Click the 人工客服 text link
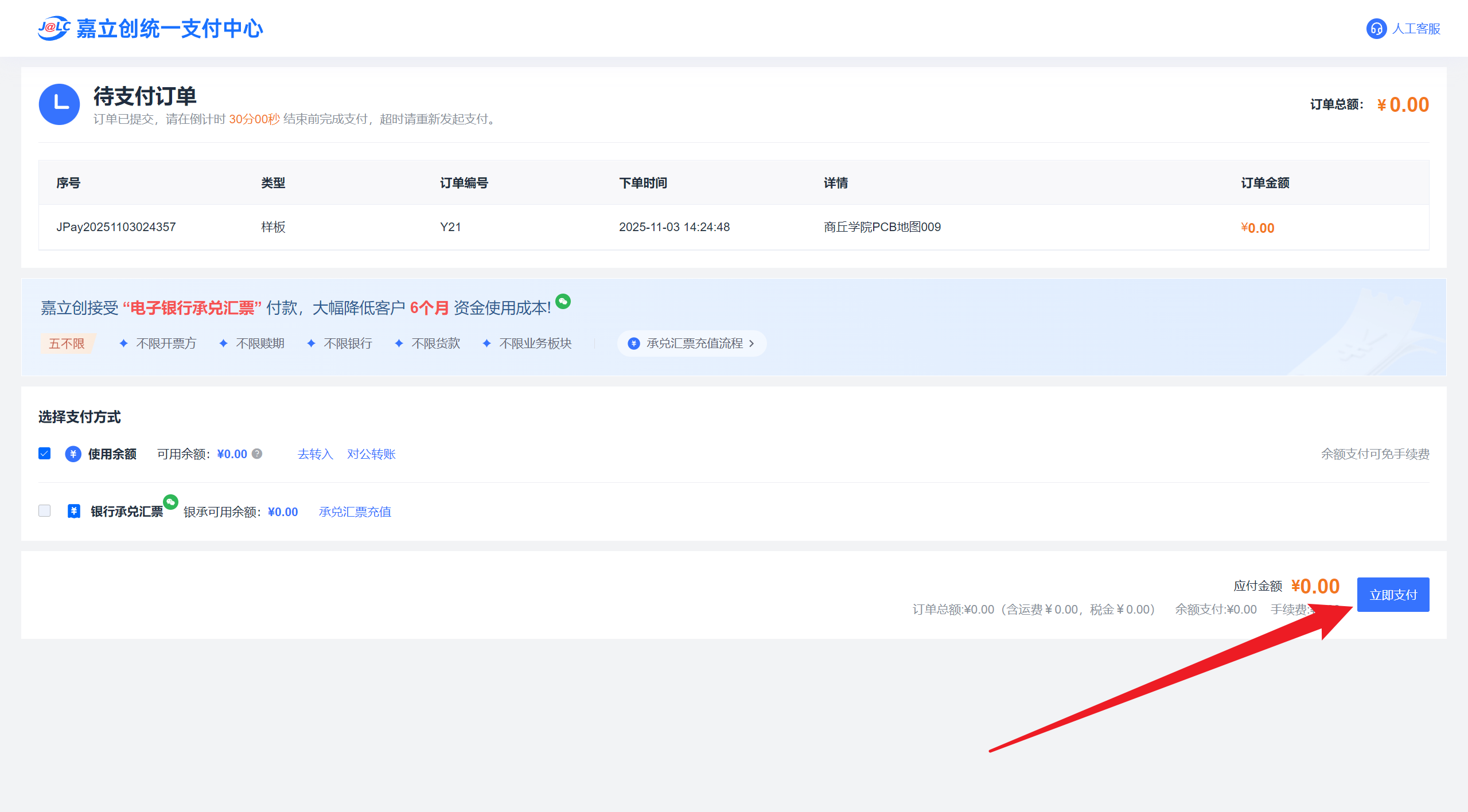The width and height of the screenshot is (1468, 812). tap(1415, 29)
